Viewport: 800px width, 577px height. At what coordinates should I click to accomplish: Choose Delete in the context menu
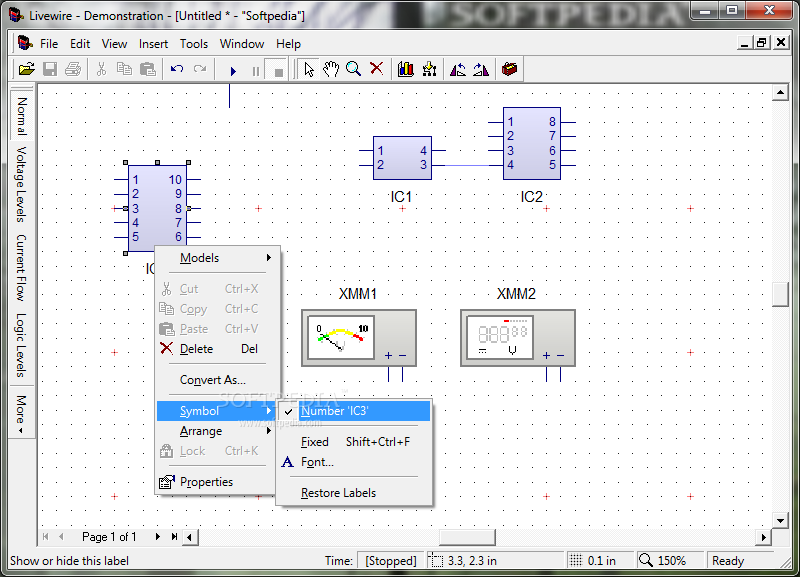point(218,349)
